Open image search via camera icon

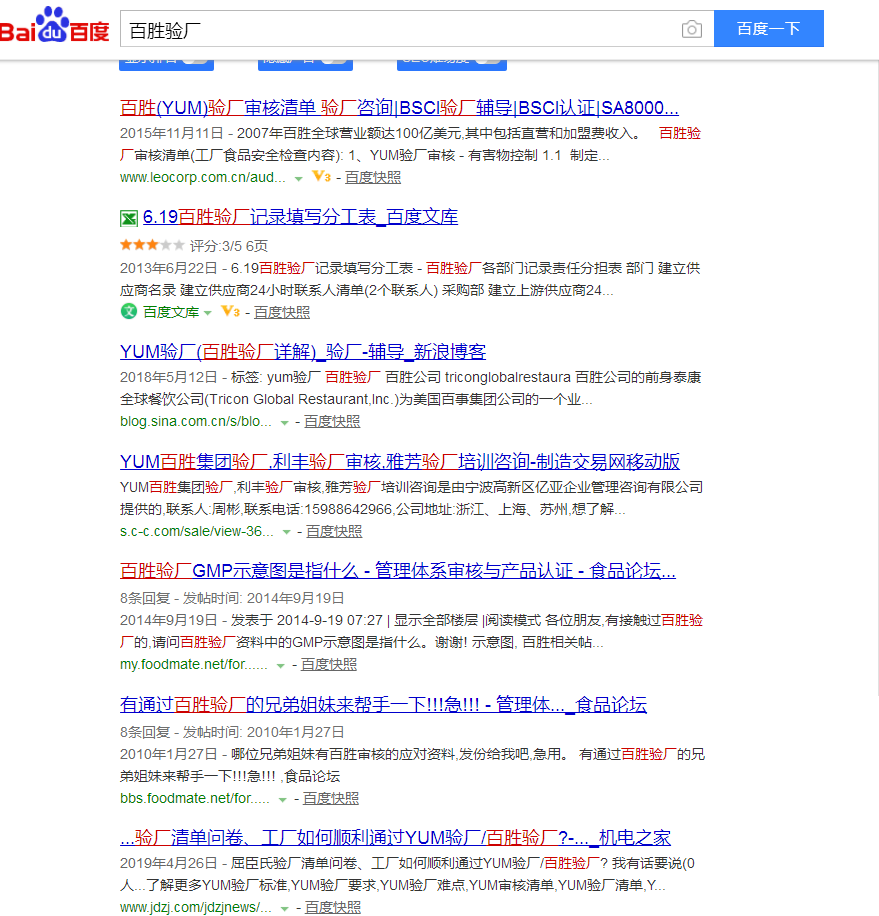[x=692, y=29]
